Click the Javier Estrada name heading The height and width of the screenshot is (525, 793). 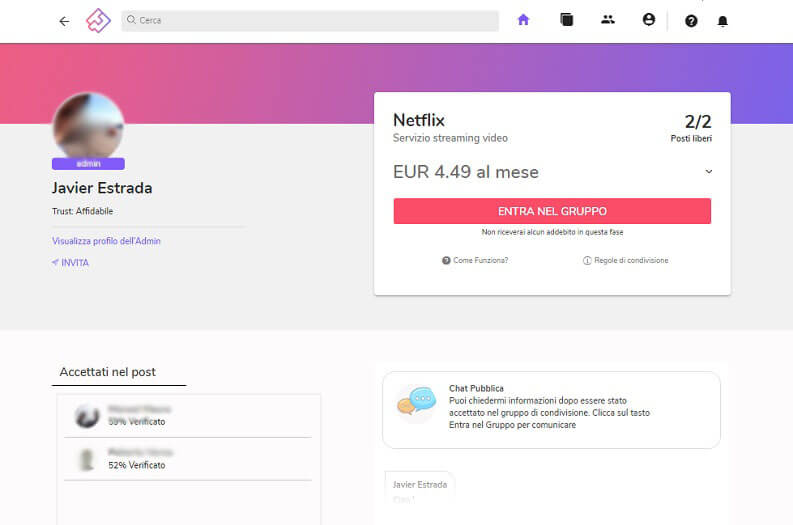click(102, 188)
